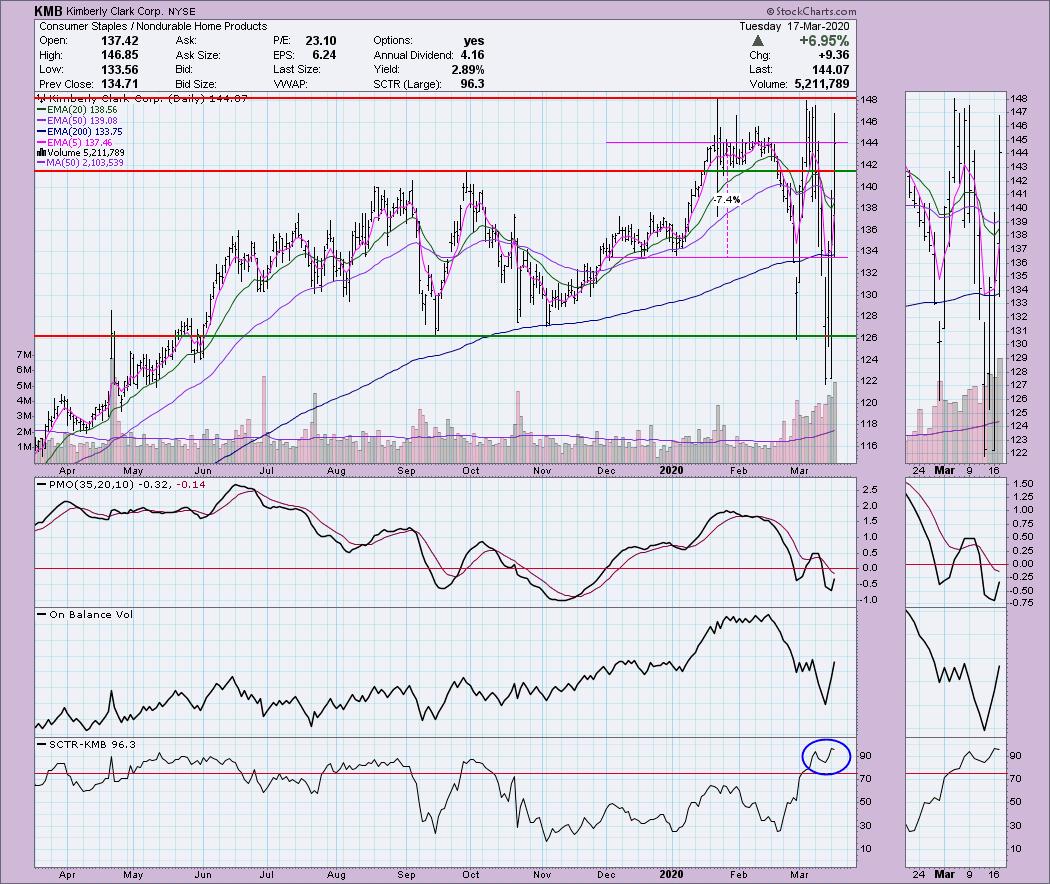Select the High value 146.85
The width and height of the screenshot is (1050, 884).
click(119, 55)
